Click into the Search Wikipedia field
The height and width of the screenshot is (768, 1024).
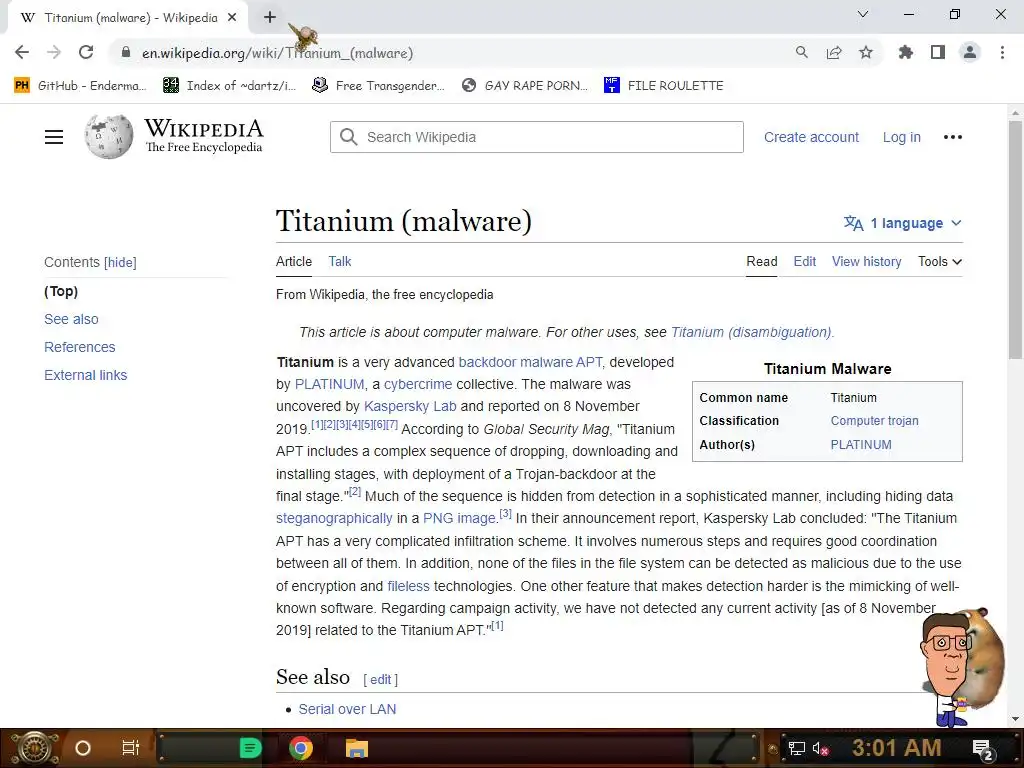pos(537,137)
